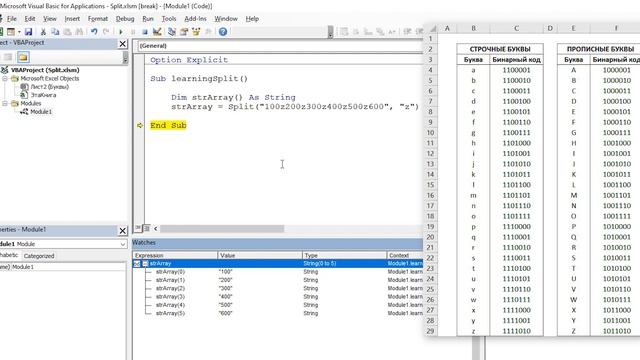Image resolution: width=640 pixels, height=360 pixels.
Task: Open the Window menu
Action: 226,19
